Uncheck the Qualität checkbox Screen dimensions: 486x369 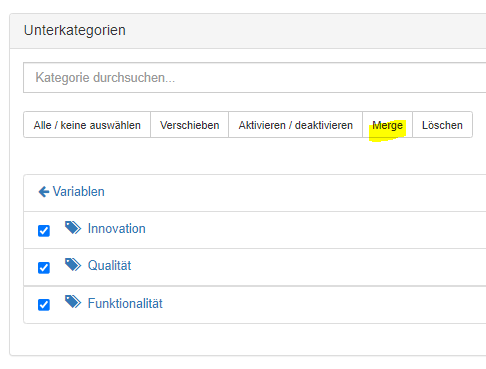[44, 268]
